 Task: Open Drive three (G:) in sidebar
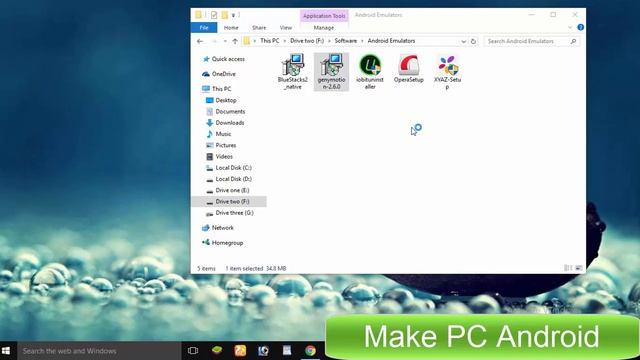pos(229,213)
